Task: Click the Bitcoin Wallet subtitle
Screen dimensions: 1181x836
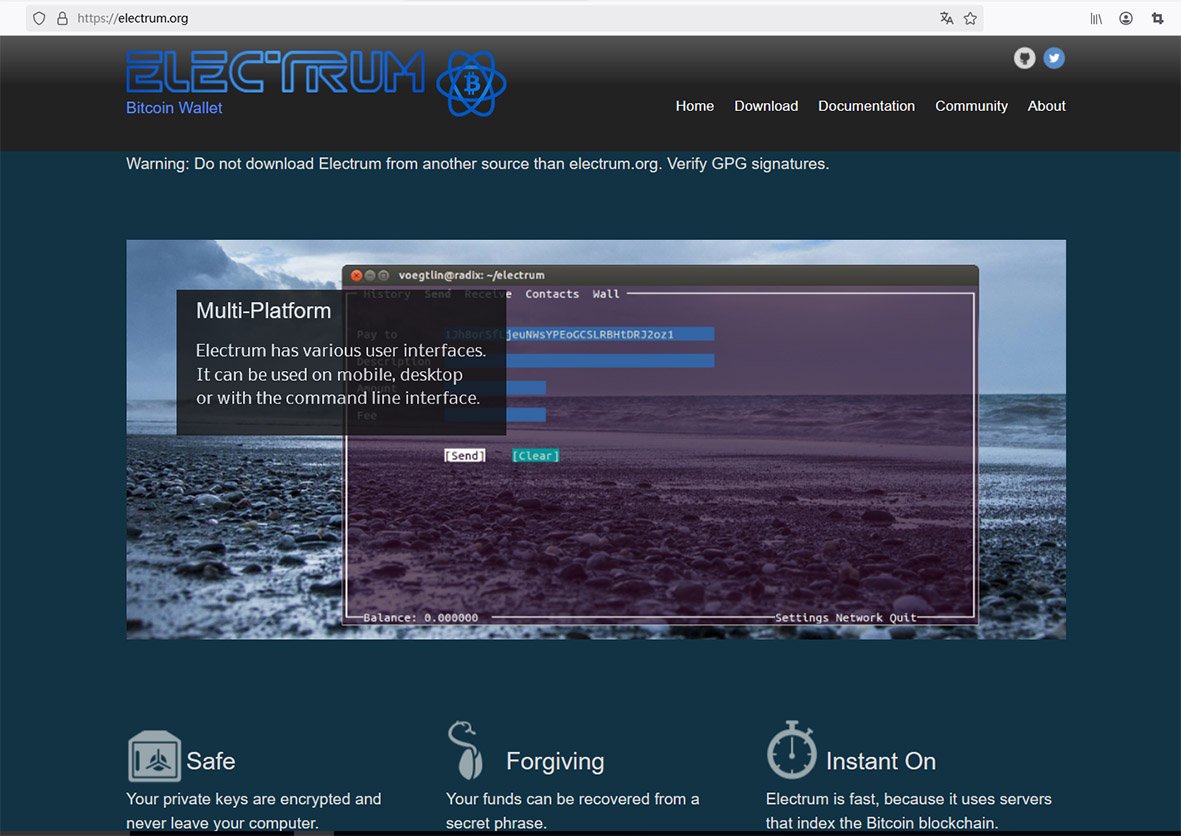Action: pyautogui.click(x=174, y=108)
